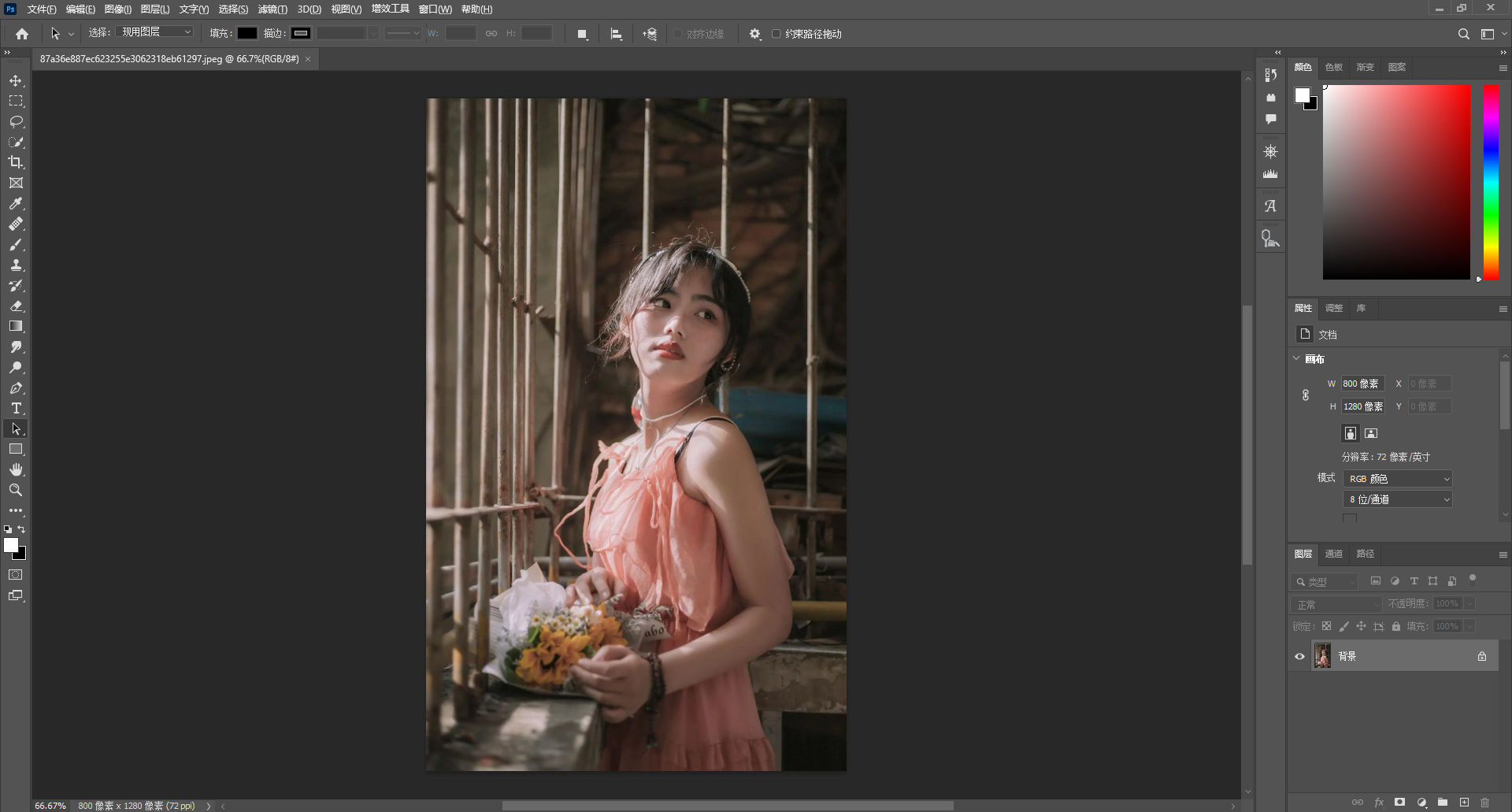
Task: Click the 填充 black color swatch
Action: (x=247, y=33)
